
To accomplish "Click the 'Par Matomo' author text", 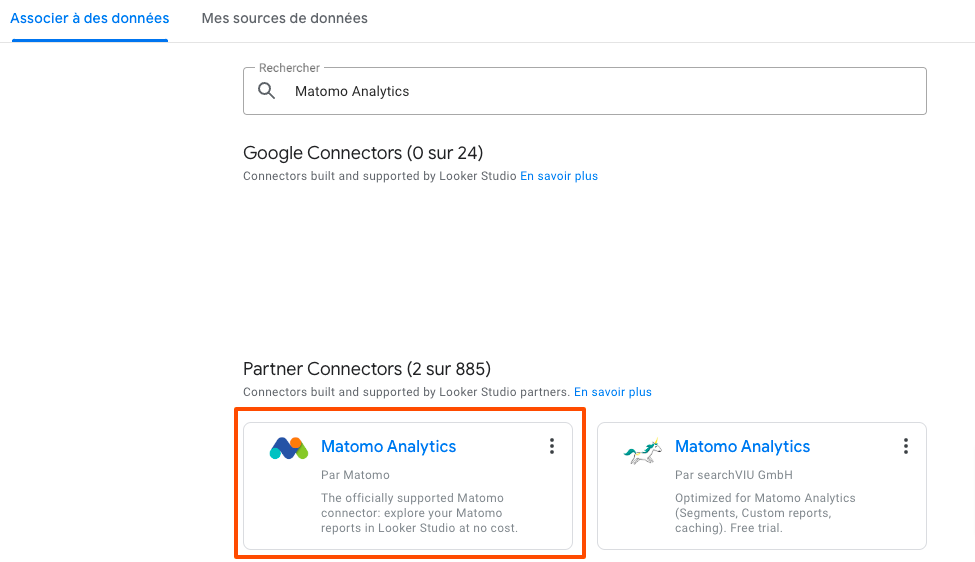I will click(355, 475).
